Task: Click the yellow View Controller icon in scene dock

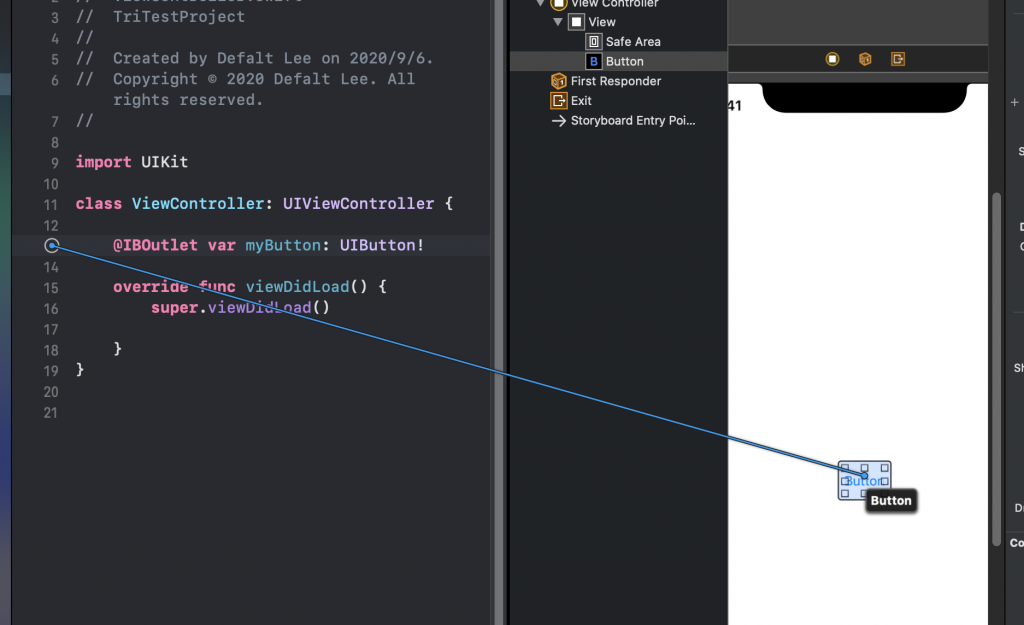Action: [x=832, y=59]
